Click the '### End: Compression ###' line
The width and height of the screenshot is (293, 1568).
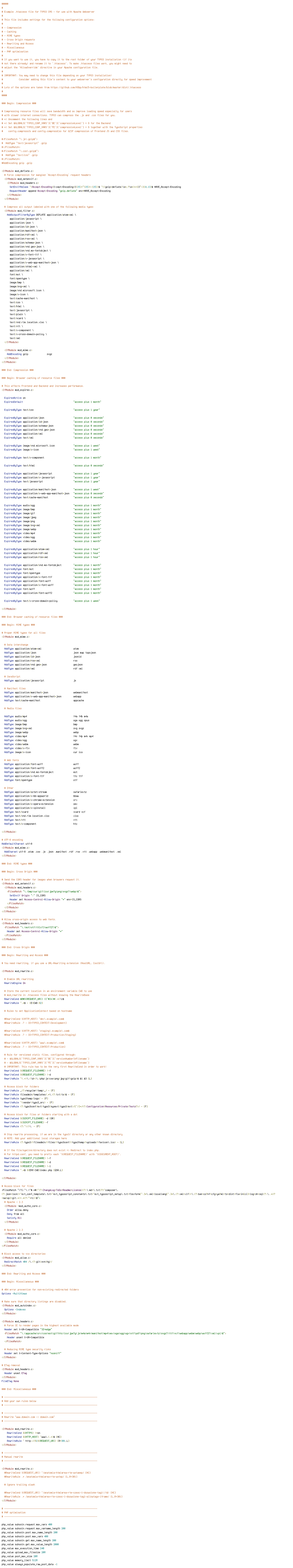pos(18,370)
